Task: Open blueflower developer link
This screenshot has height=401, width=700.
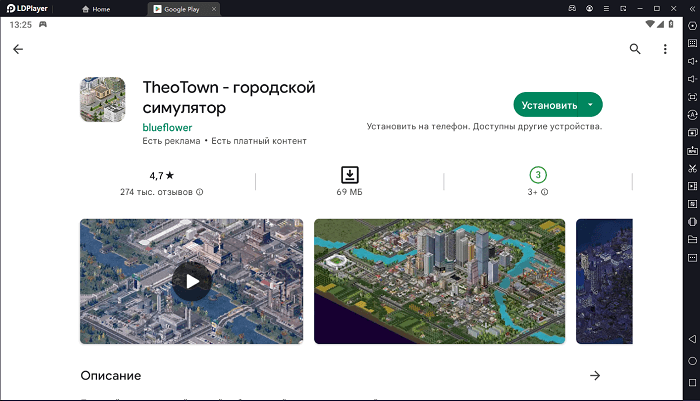Action: [x=167, y=128]
